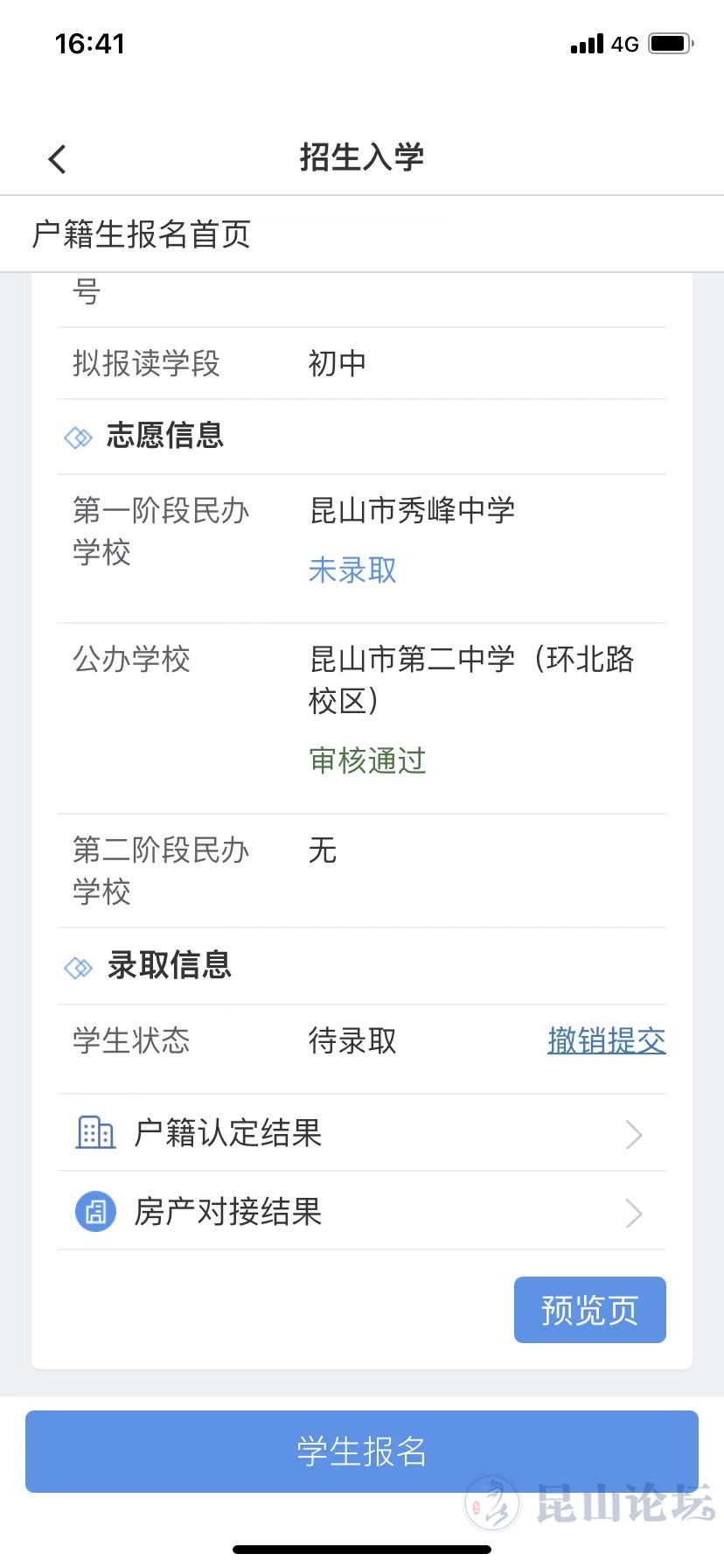Expand the 户籍认定结果 chevron arrow
The width and height of the screenshot is (724, 1568).
coord(635,1135)
